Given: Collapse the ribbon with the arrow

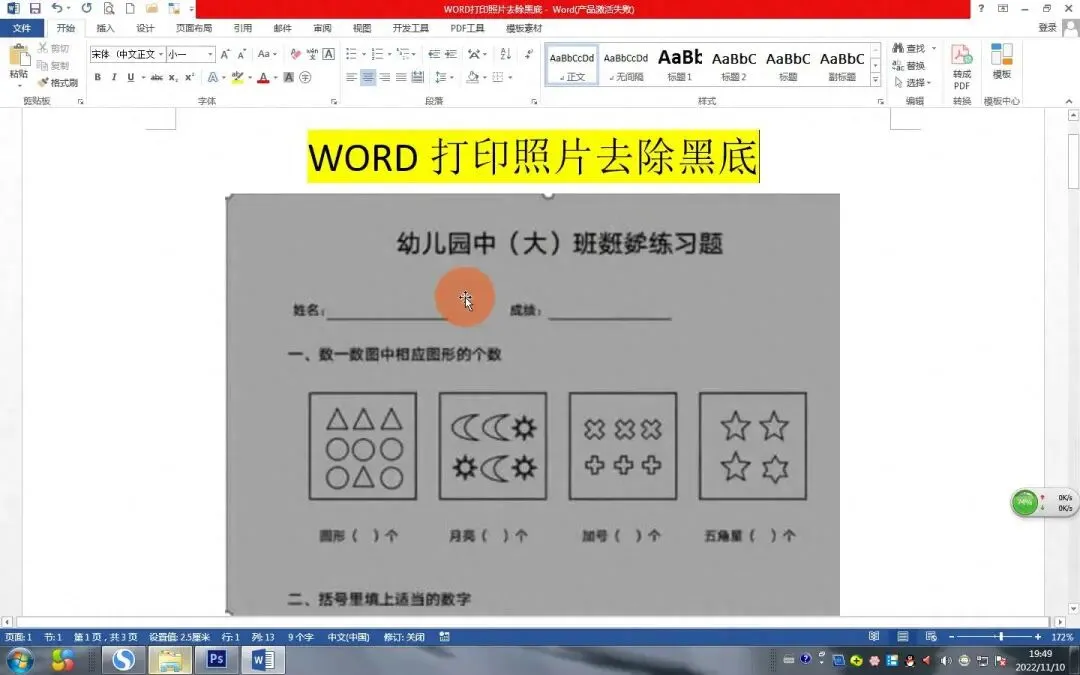Looking at the screenshot, I should [1069, 101].
